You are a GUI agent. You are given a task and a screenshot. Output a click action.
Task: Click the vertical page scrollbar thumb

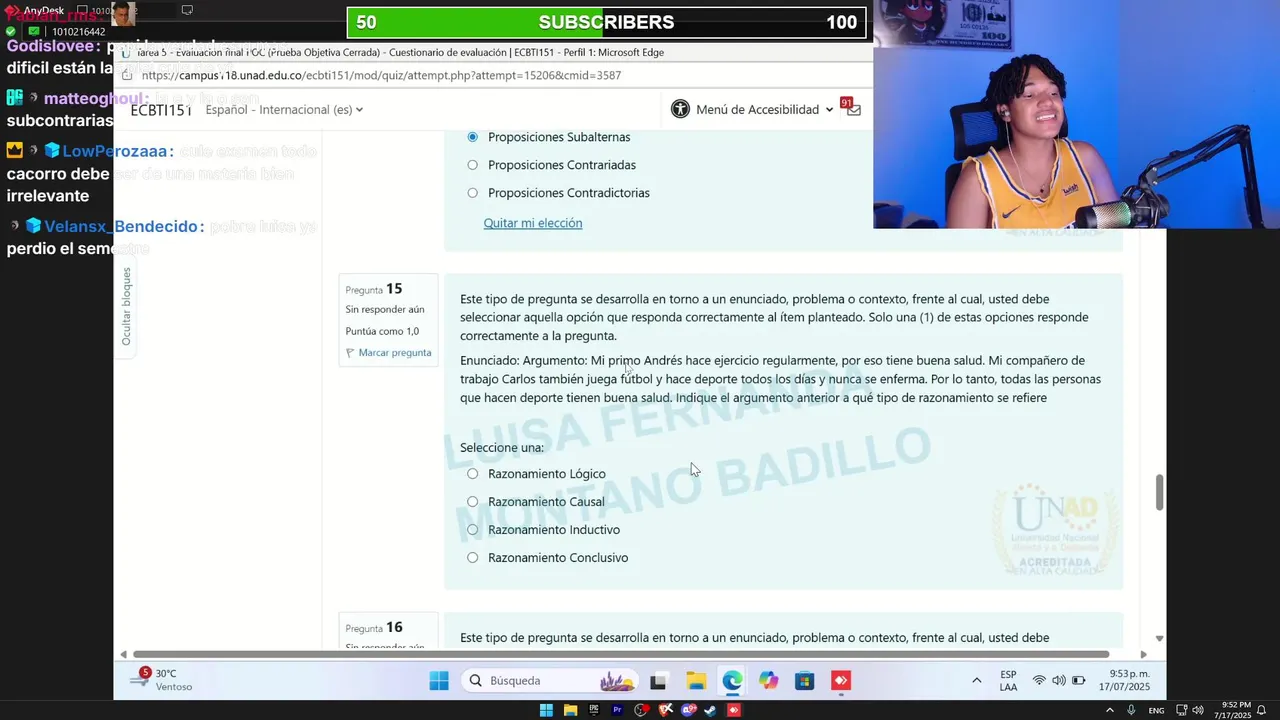(x=1159, y=492)
